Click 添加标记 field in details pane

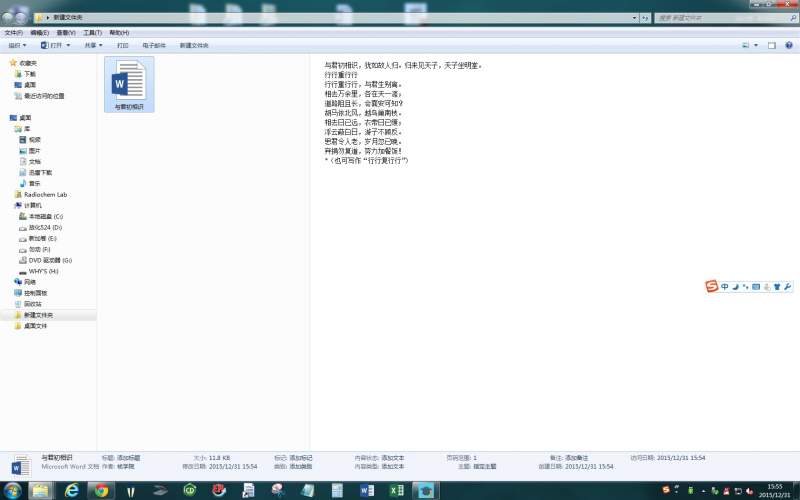[x=301, y=458]
